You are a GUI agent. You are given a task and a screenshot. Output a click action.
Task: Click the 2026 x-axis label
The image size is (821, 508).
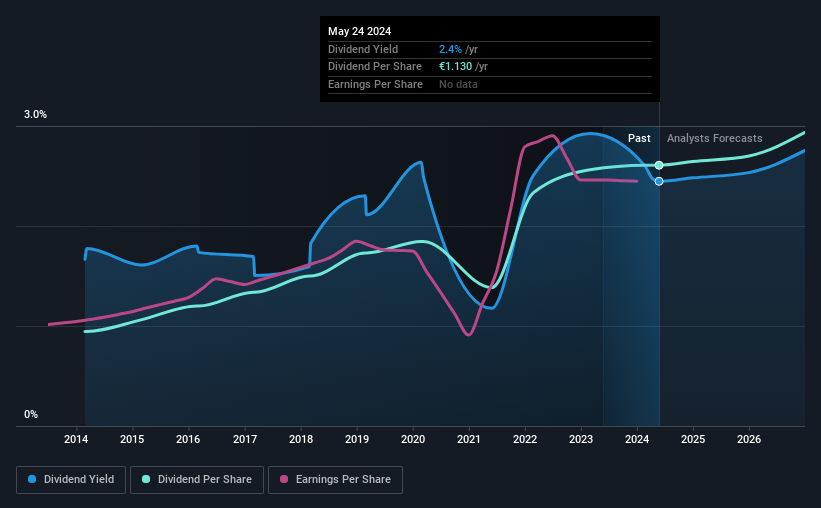pos(749,439)
